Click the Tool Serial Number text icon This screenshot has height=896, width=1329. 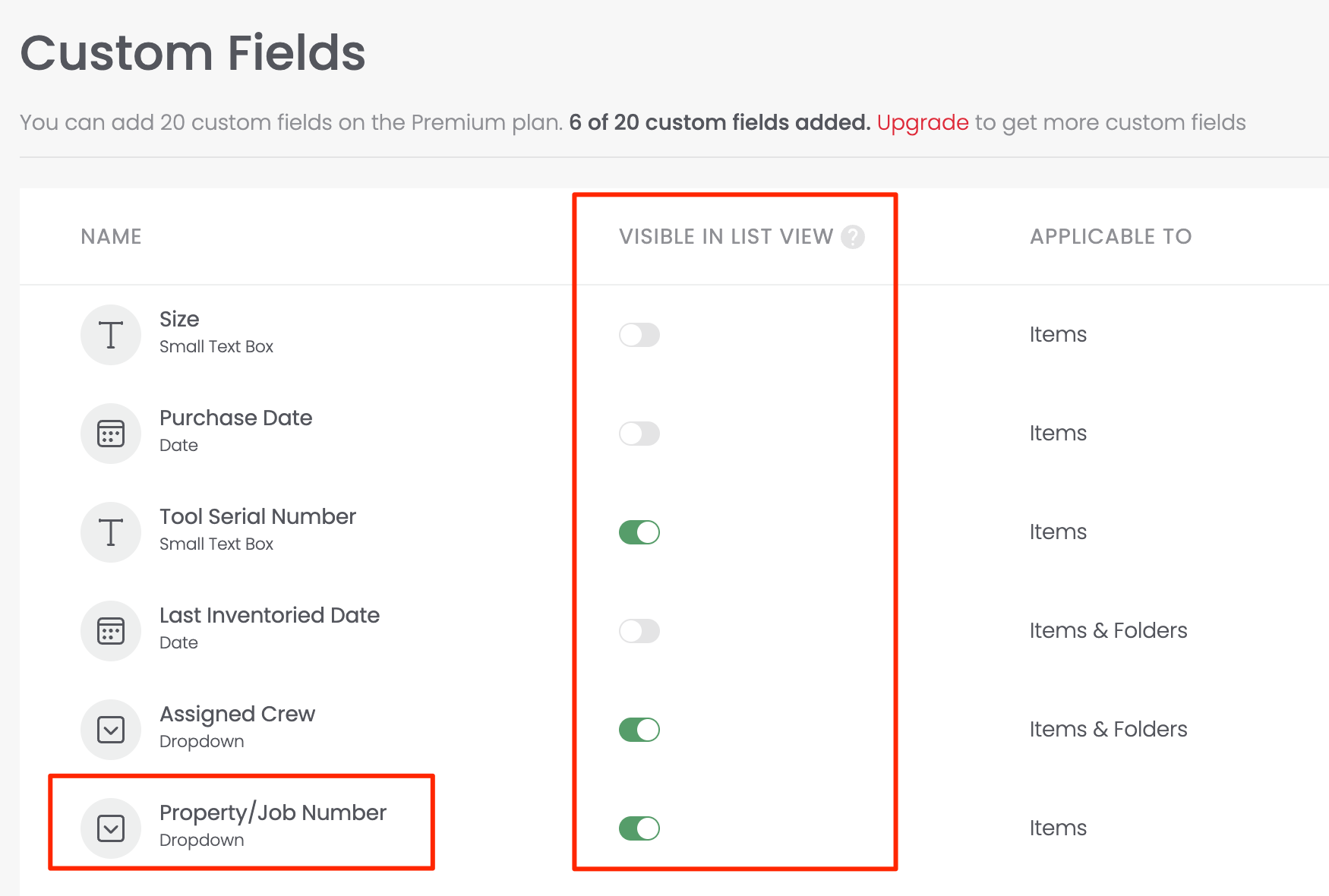[x=111, y=532]
